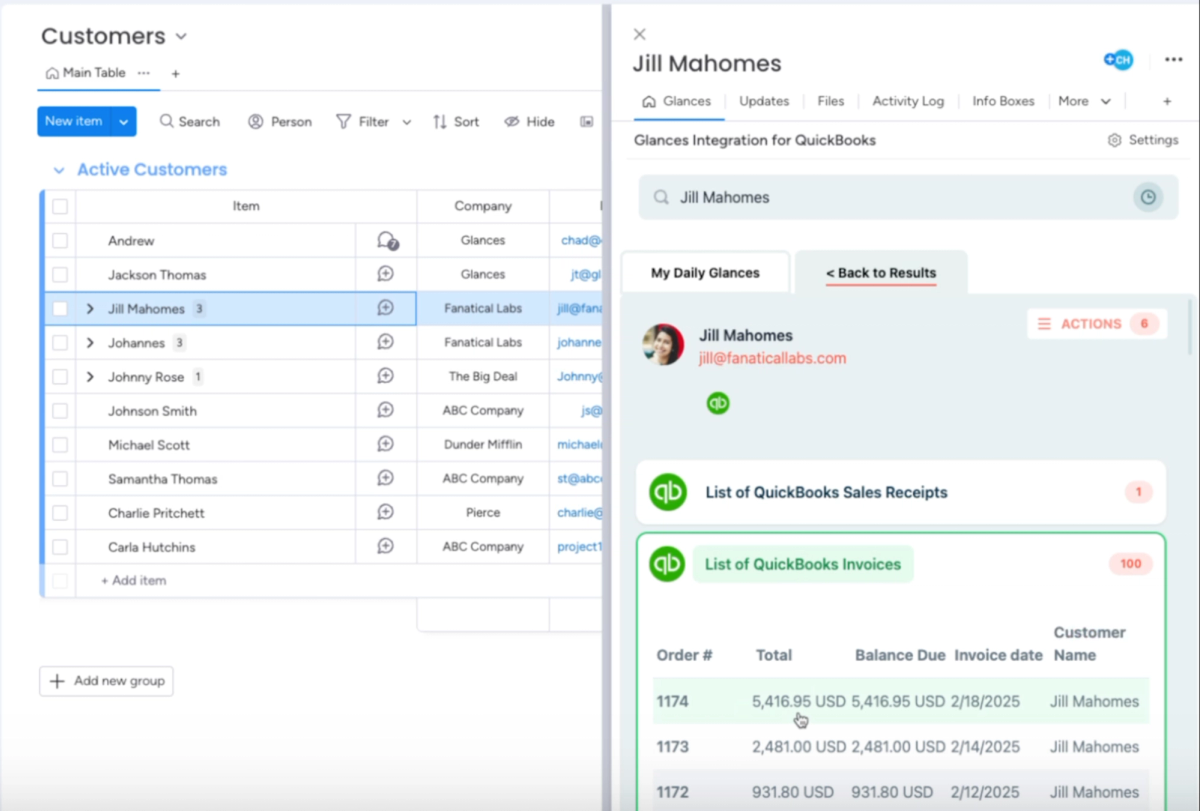
Task: Click the QuickBooks icon under Jill's email
Action: (718, 403)
